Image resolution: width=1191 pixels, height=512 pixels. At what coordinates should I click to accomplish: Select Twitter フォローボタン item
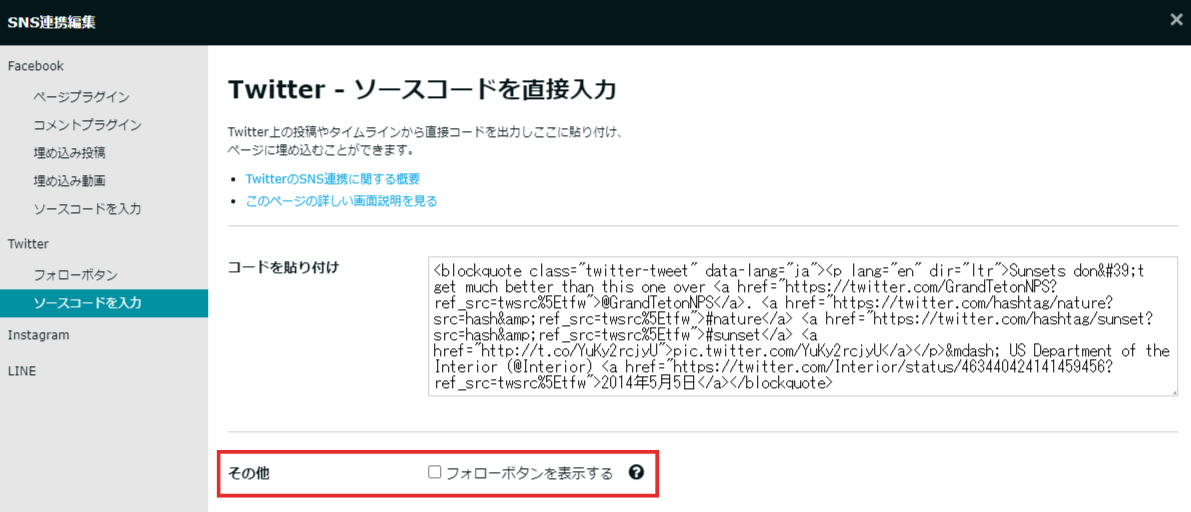click(x=75, y=275)
